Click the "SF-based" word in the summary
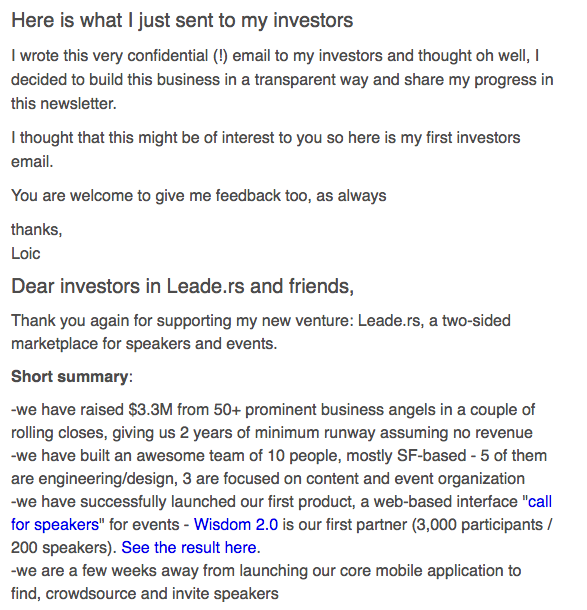This screenshot has width=587, height=610. click(431, 456)
